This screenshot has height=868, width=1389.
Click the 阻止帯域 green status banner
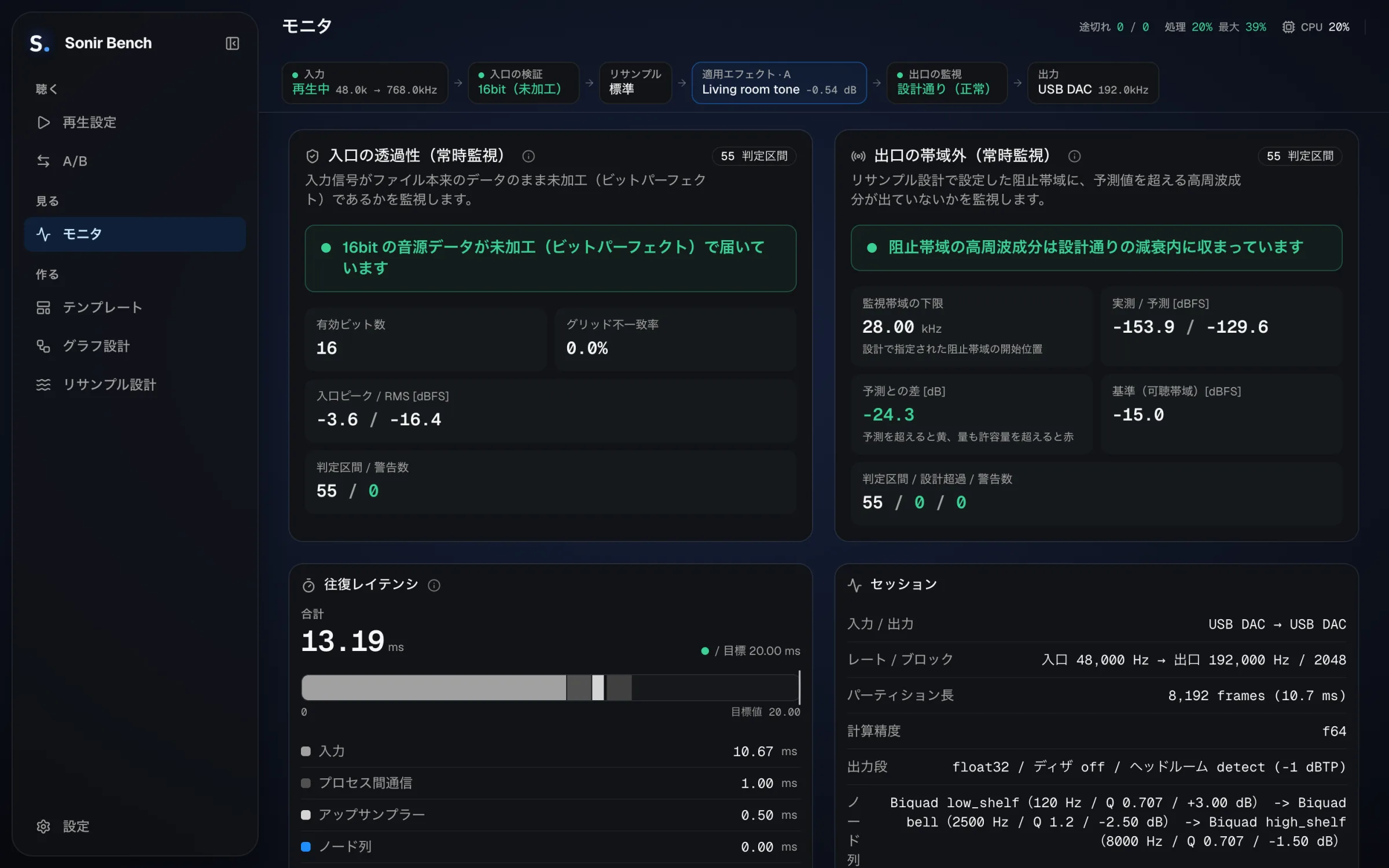click(1096, 248)
